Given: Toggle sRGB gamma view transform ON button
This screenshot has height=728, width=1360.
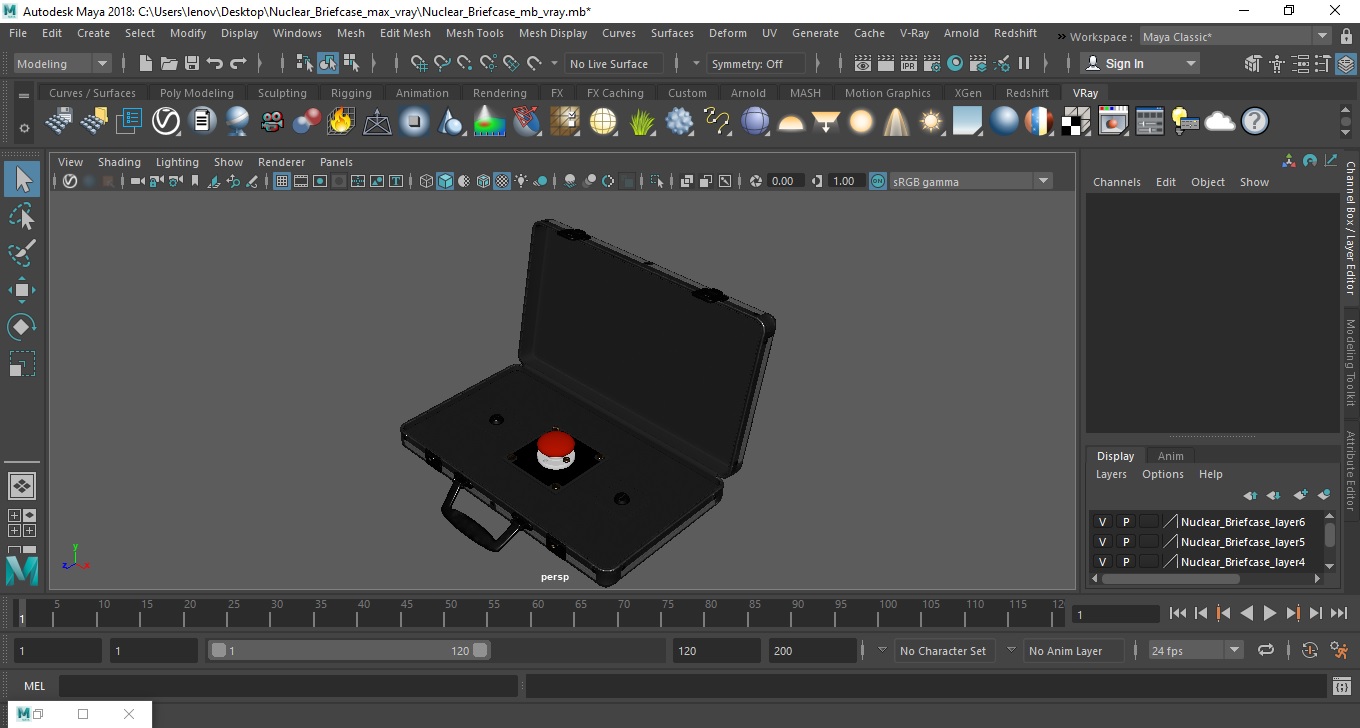Looking at the screenshot, I should 877,181.
